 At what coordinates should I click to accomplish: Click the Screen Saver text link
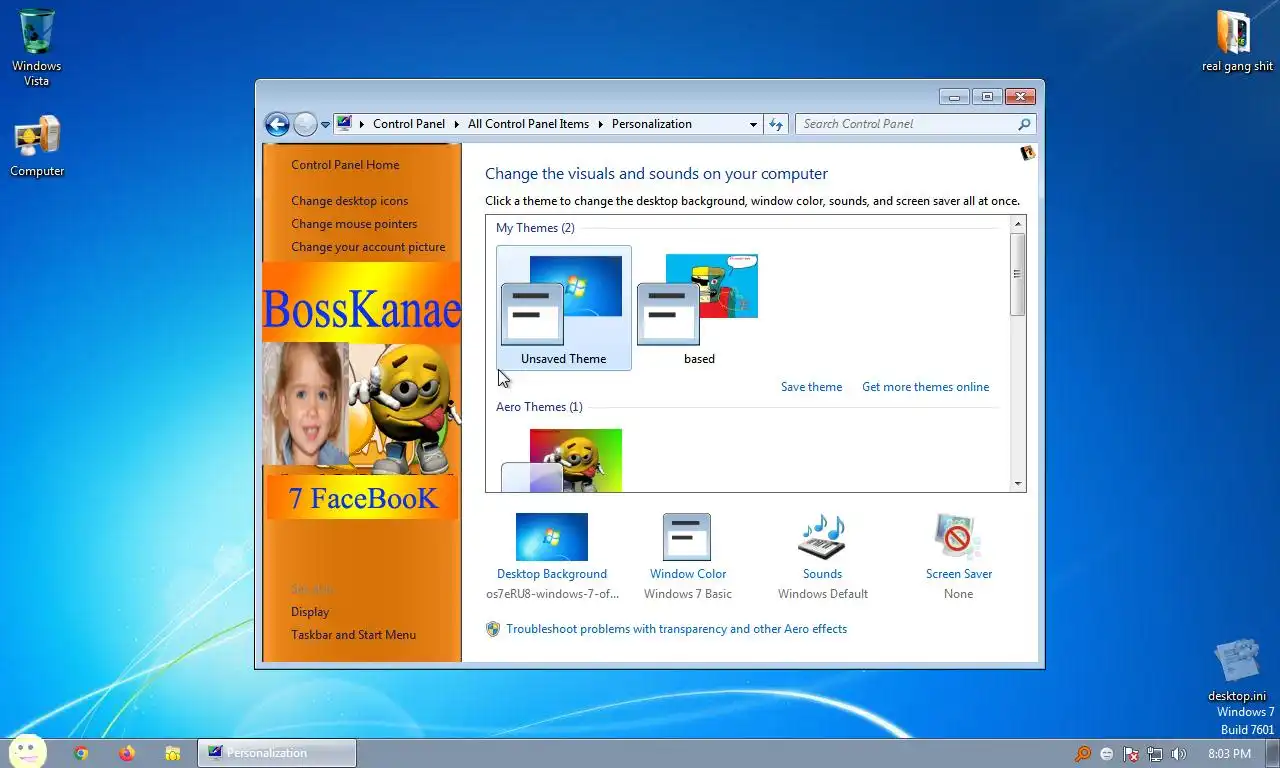point(959,574)
